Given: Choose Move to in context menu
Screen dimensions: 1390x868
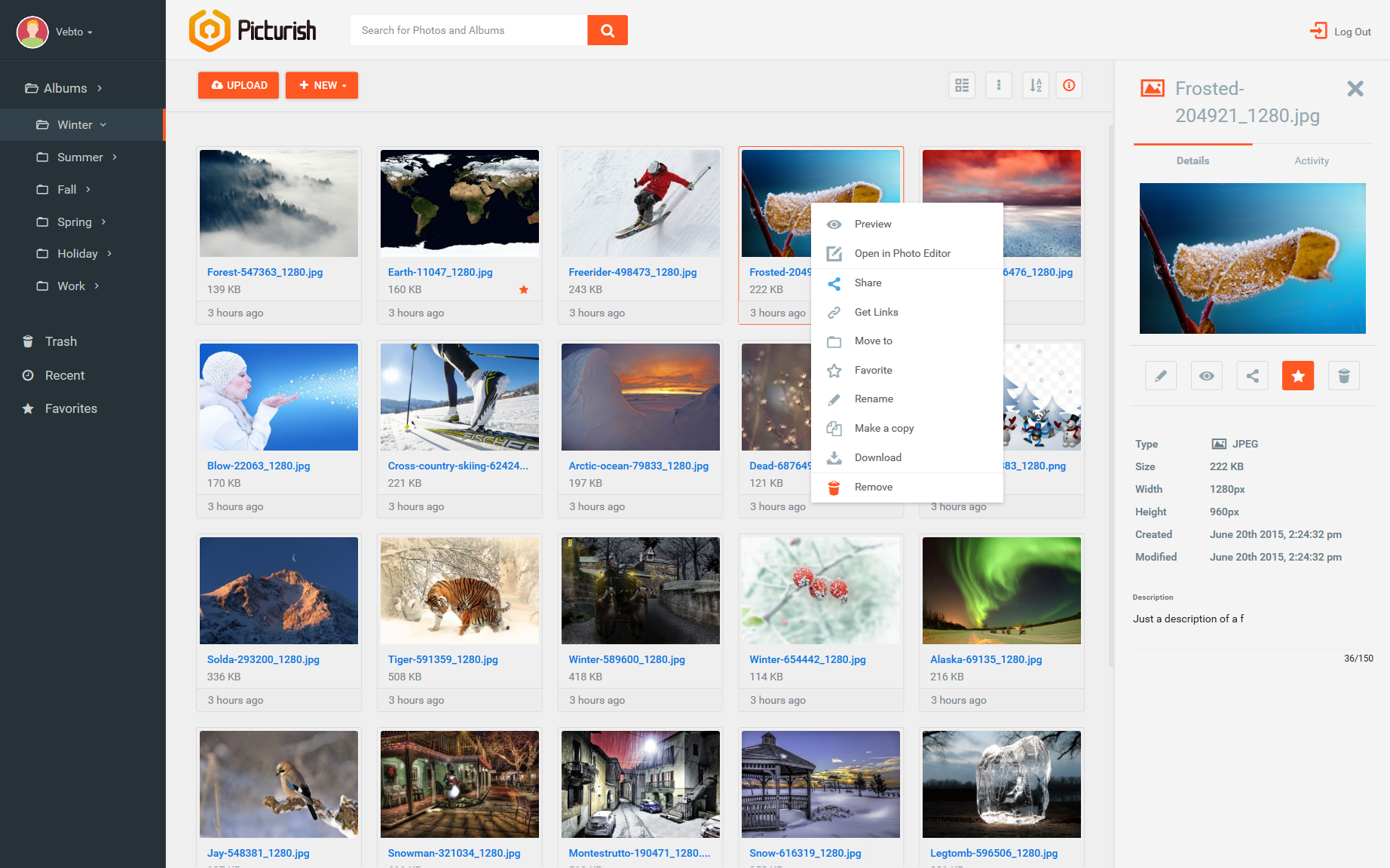Looking at the screenshot, I should click(x=907, y=341).
